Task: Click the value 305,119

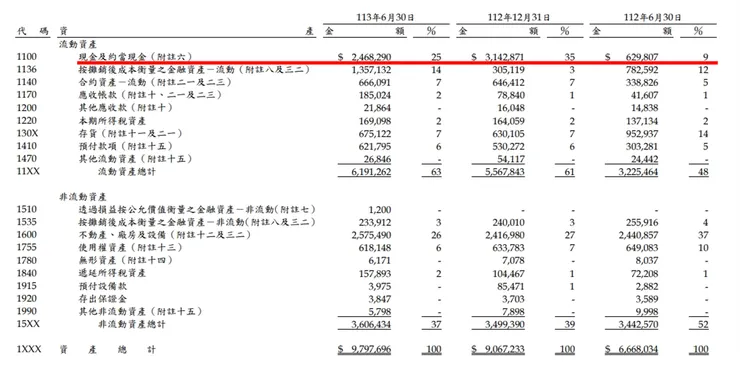Action: pyautogui.click(x=508, y=70)
